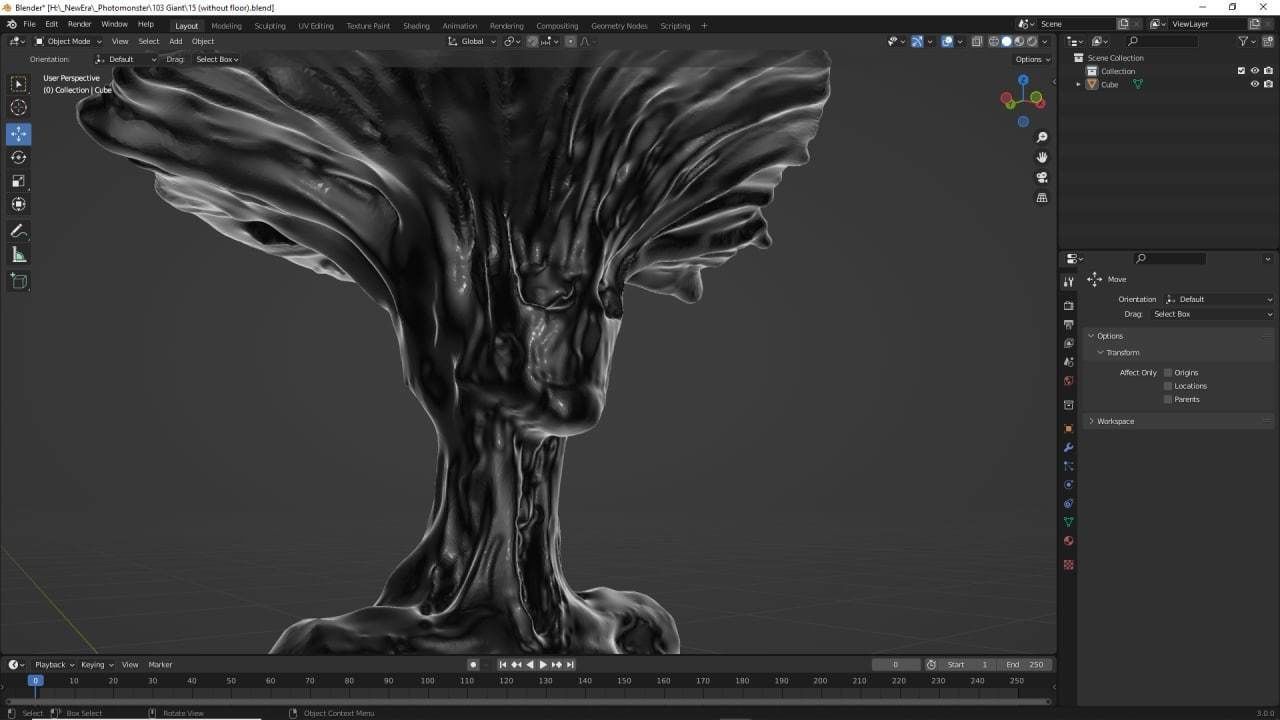Choose the Move tool in the toolbar
The image size is (1280, 720).
point(18,134)
